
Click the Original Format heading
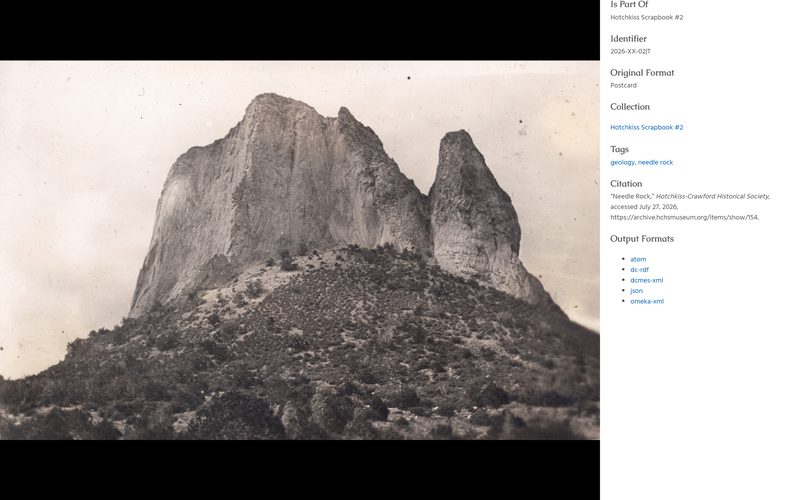tap(642, 72)
